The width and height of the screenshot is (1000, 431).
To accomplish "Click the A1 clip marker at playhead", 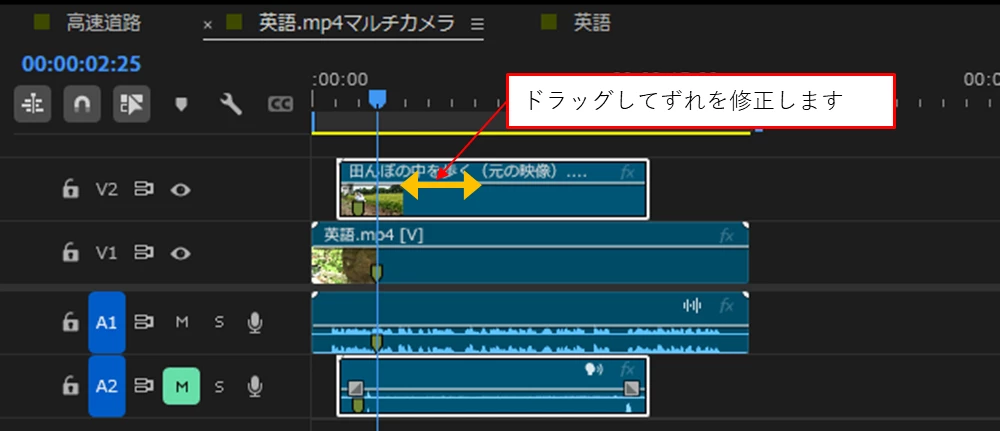I will point(377,343).
